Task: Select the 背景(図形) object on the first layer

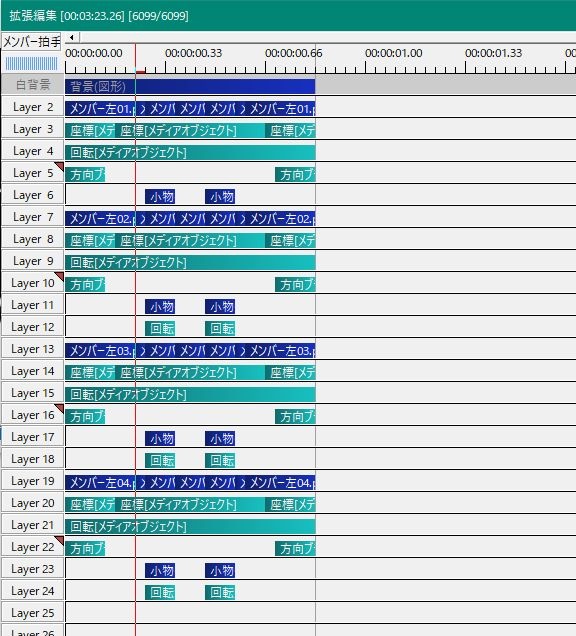Action: pyautogui.click(x=190, y=86)
